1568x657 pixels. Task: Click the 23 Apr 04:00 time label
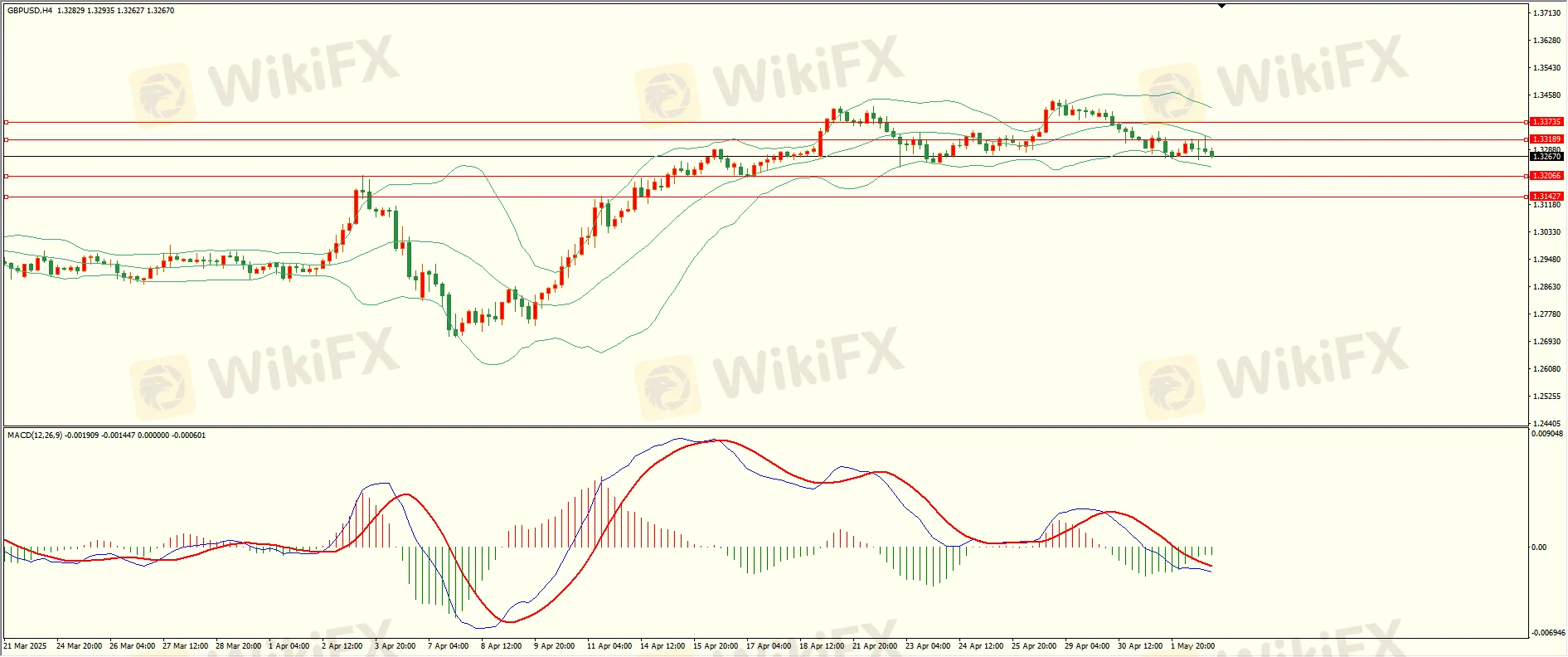[x=928, y=646]
